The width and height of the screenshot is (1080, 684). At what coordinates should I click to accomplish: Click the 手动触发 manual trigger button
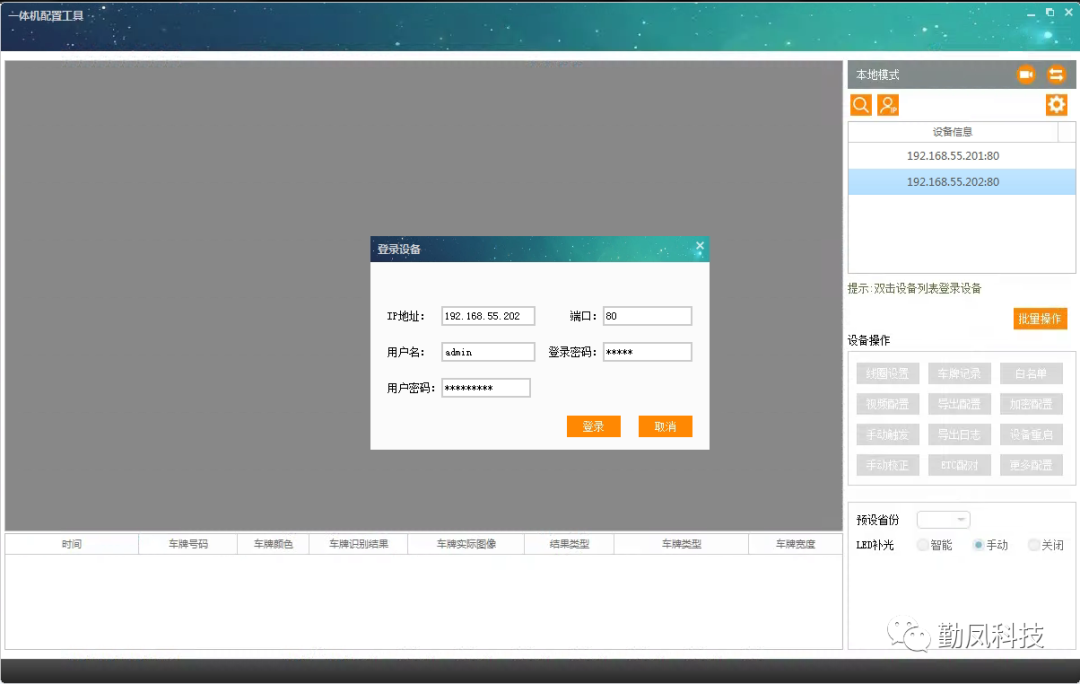[887, 434]
